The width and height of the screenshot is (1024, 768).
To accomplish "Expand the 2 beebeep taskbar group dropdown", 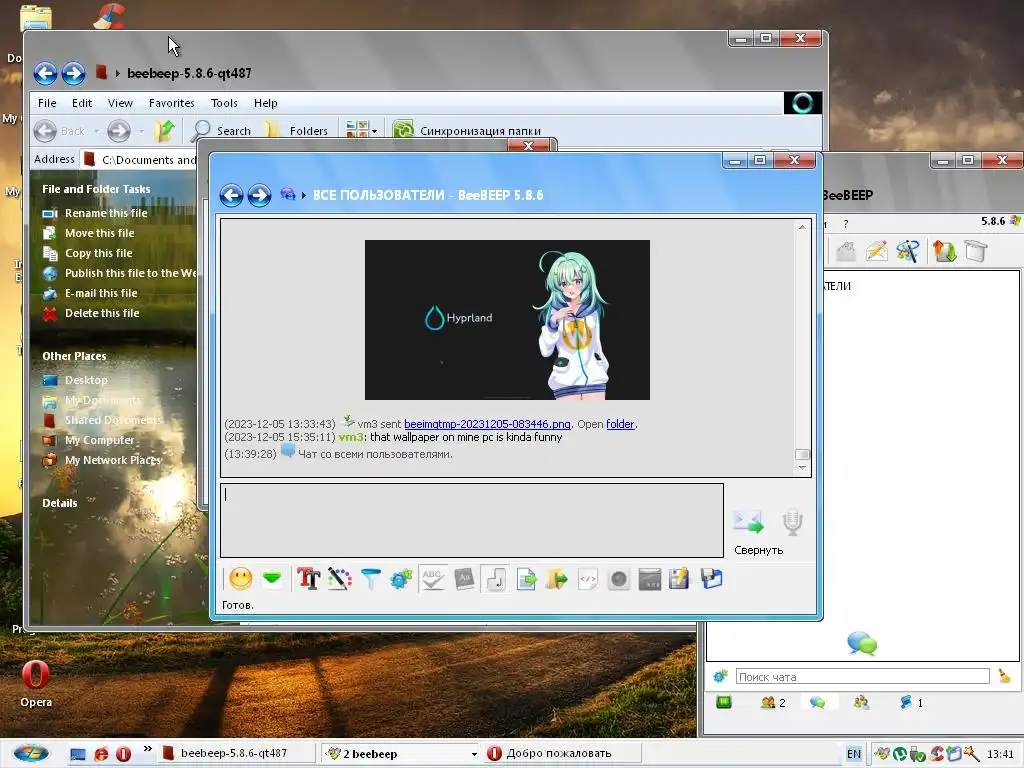I will point(474,754).
